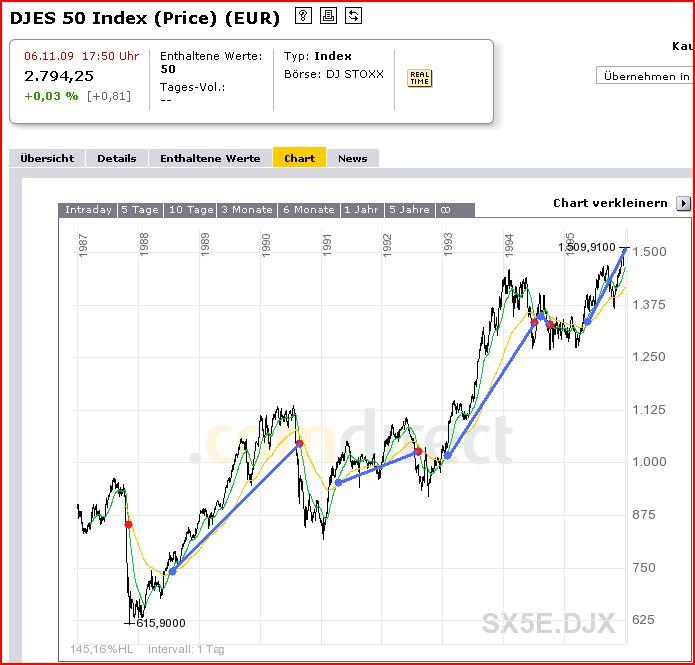
Task: Click the index price 2.794,25
Action: coord(59,76)
